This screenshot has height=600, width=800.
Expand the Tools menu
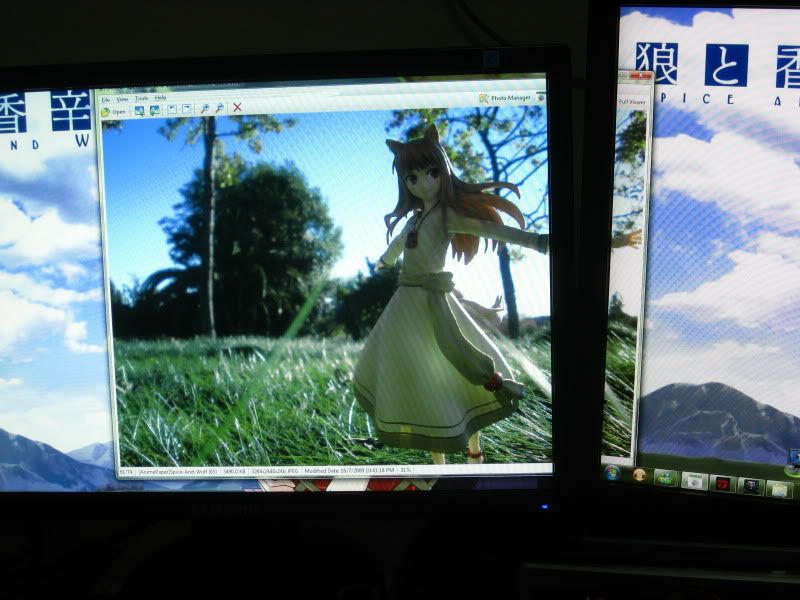138,97
